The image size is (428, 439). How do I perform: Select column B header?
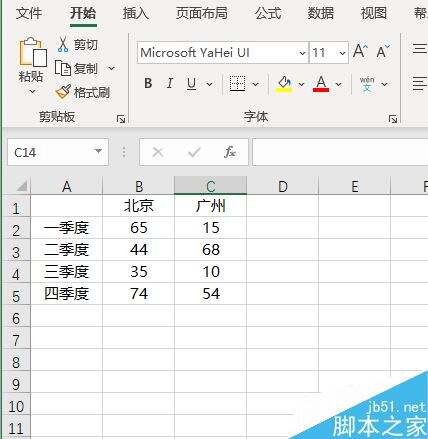pos(139,186)
